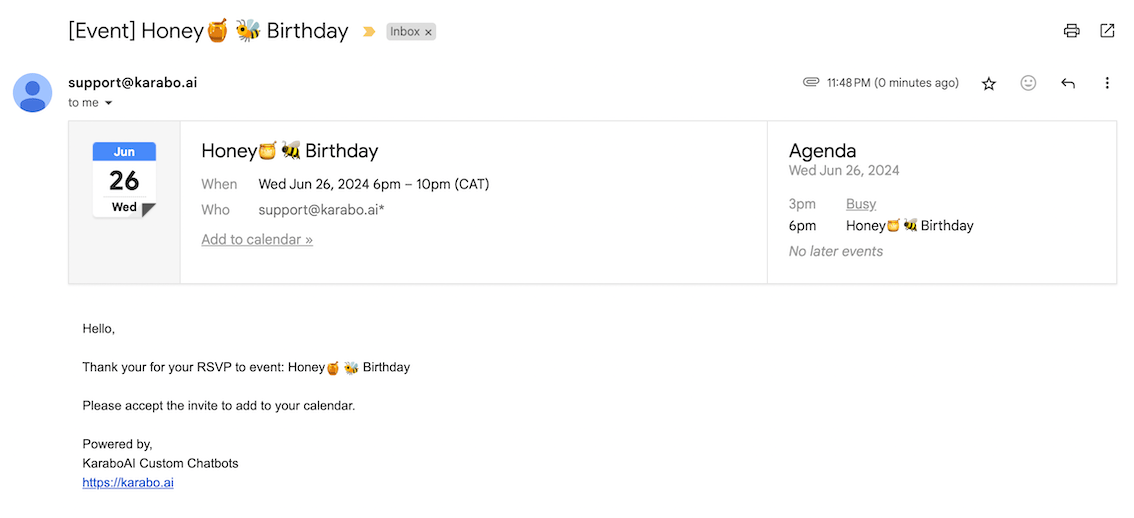Click the event title Honey Birthday in card

click(290, 151)
